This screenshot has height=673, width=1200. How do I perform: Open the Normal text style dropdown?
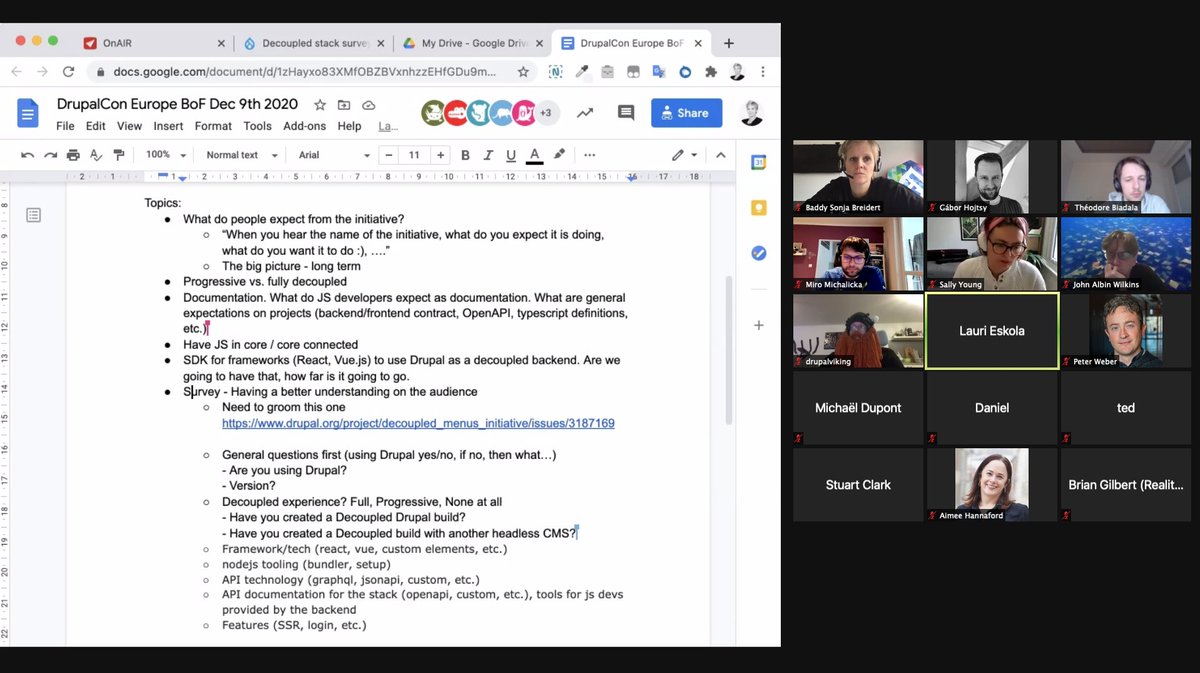pyautogui.click(x=240, y=155)
